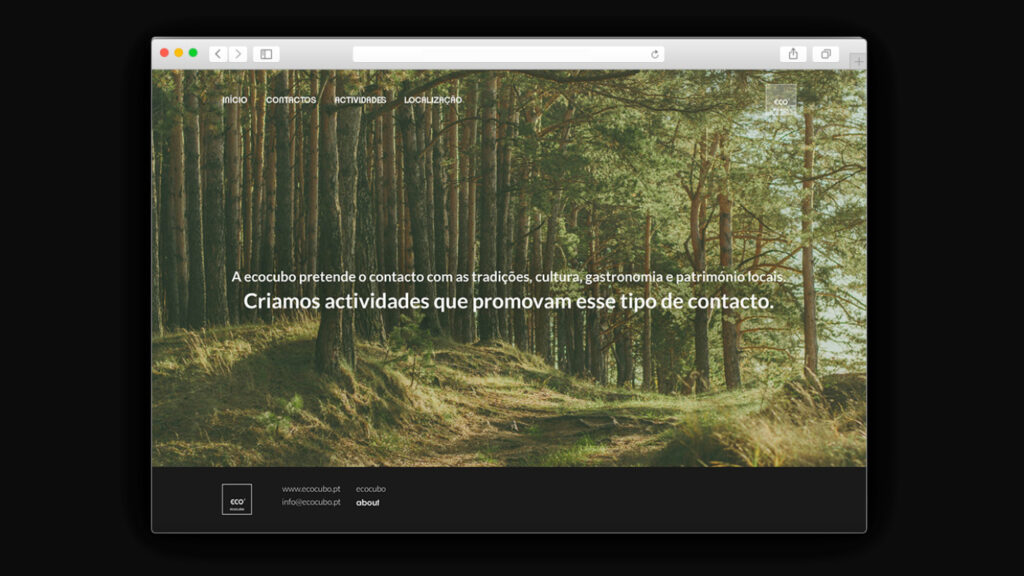This screenshot has width=1024, height=576.
Task: Go forward with the browser forward arrow
Action: 238,54
